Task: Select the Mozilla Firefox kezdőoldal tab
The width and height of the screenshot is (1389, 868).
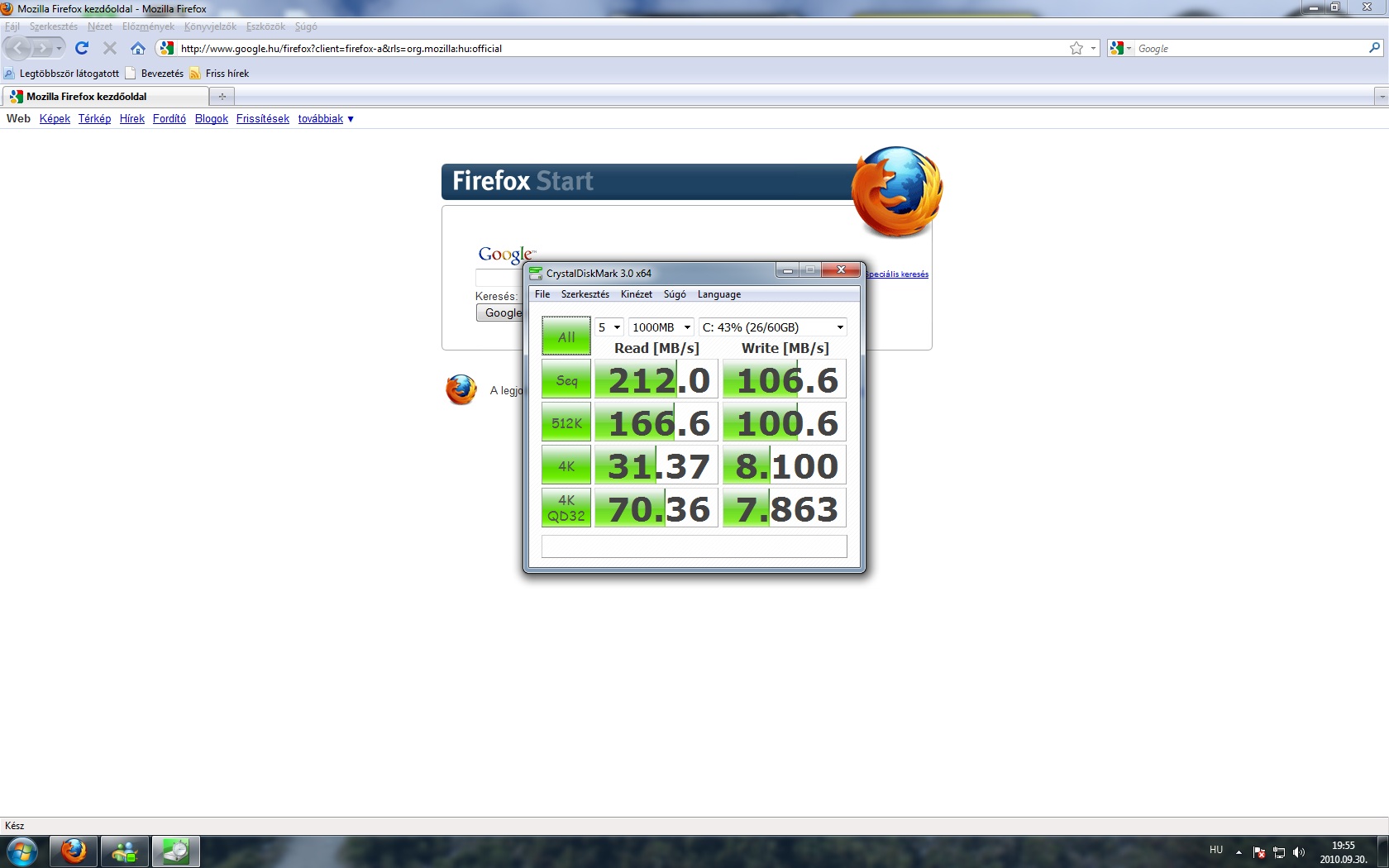Action: 105,97
